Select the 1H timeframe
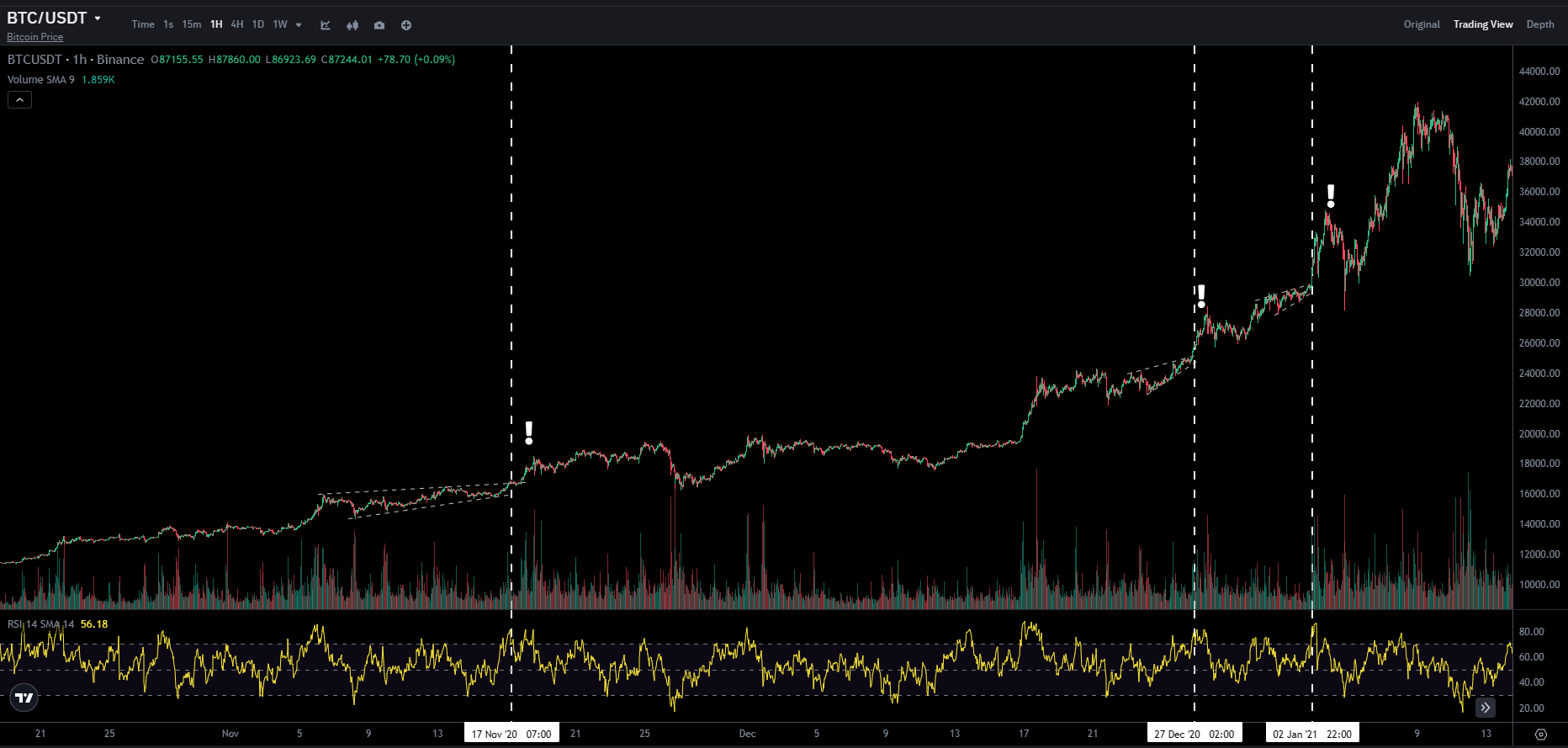 (216, 24)
